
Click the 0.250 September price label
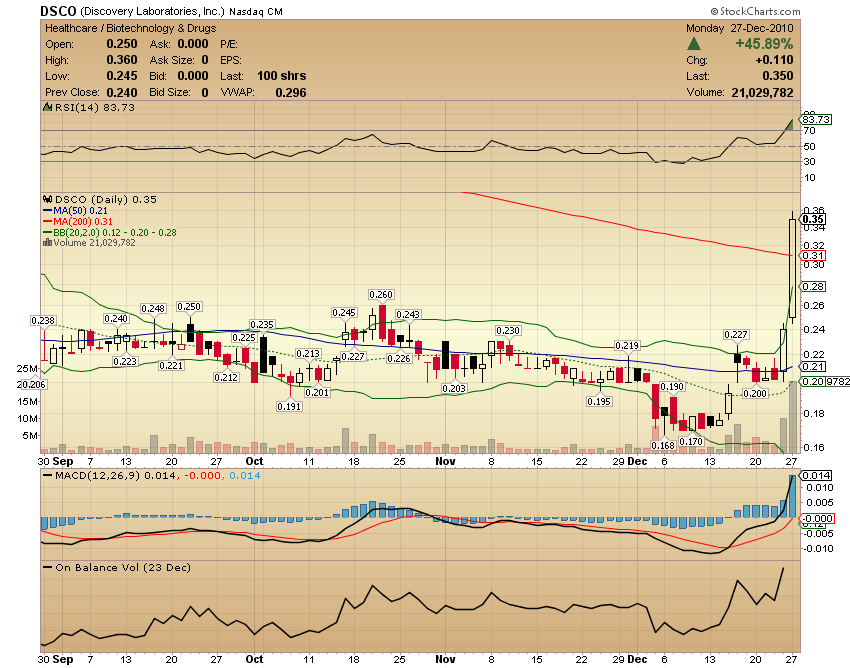[x=189, y=306]
